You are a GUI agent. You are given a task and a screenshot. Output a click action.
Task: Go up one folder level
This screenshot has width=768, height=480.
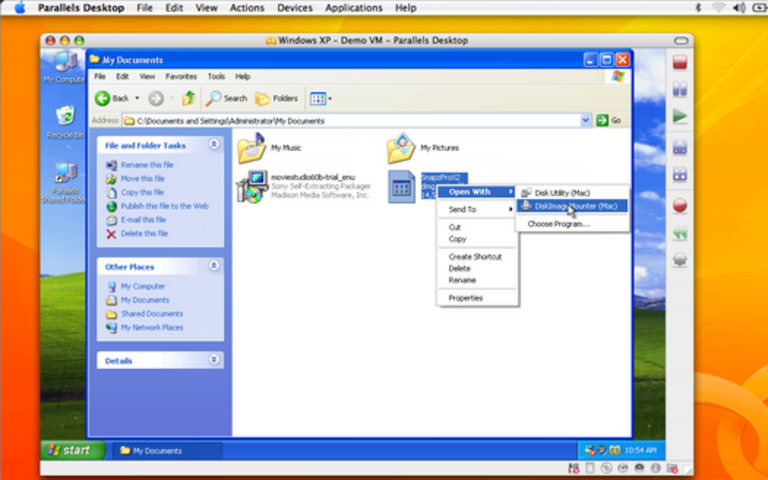tap(189, 98)
